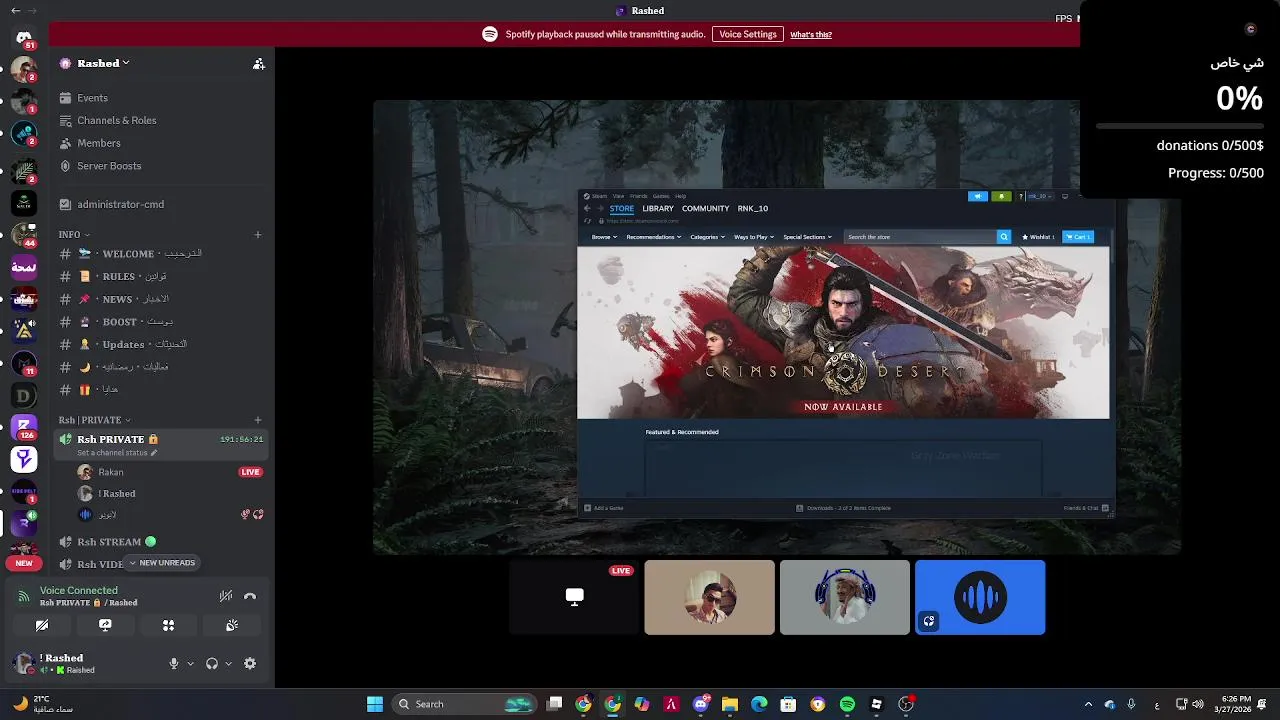Click the invite people icon beside Rashed
Image resolution: width=1280 pixels, height=720 pixels.
pyautogui.click(x=259, y=63)
